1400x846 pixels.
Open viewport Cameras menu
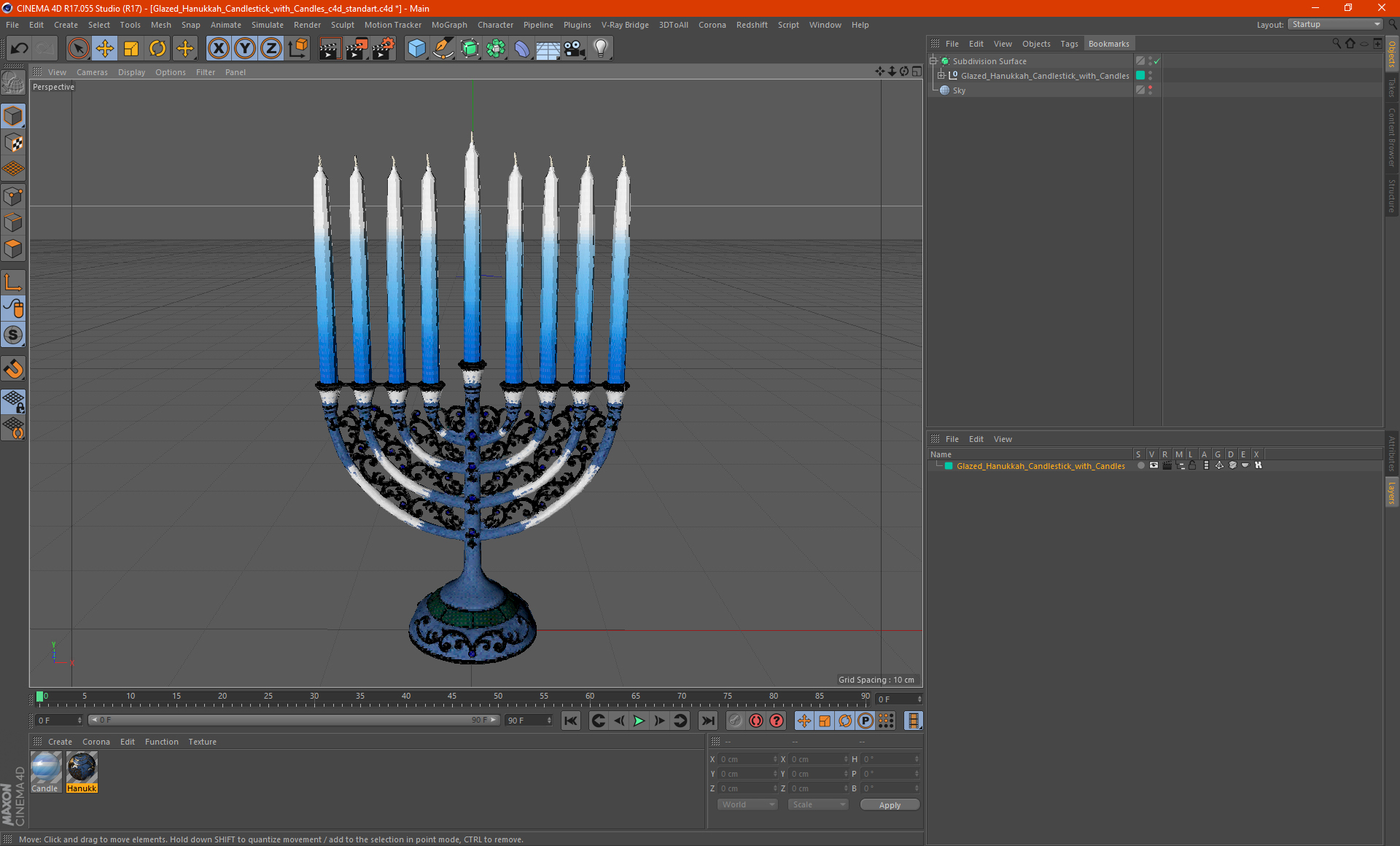92,72
